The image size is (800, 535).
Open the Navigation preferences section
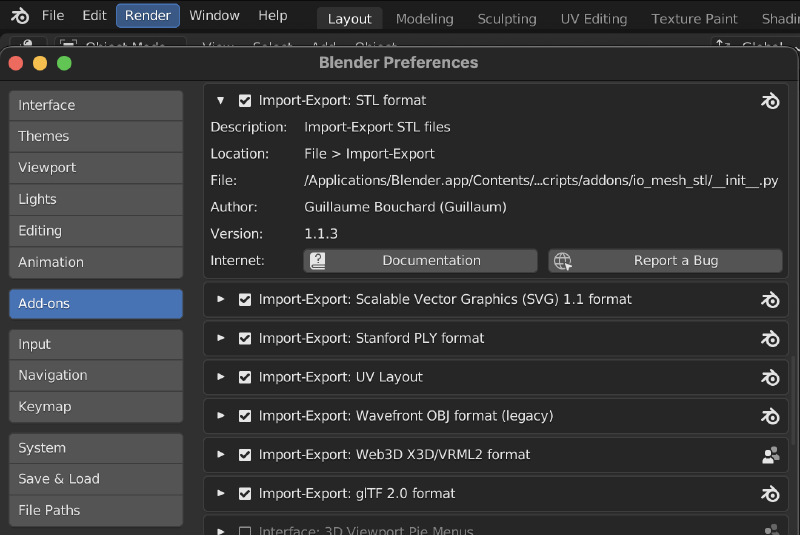[96, 376]
